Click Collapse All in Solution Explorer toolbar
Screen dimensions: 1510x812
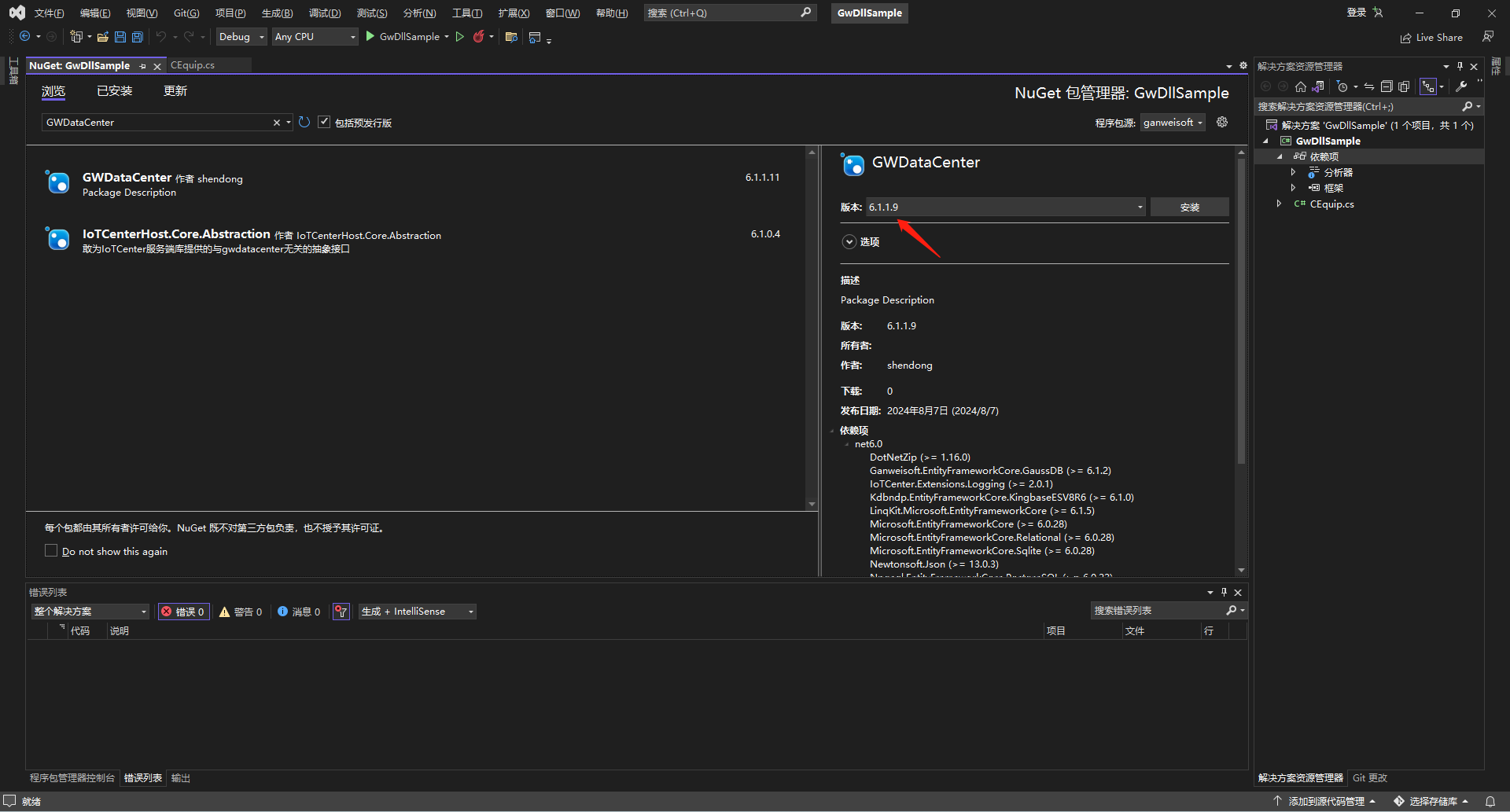1387,86
